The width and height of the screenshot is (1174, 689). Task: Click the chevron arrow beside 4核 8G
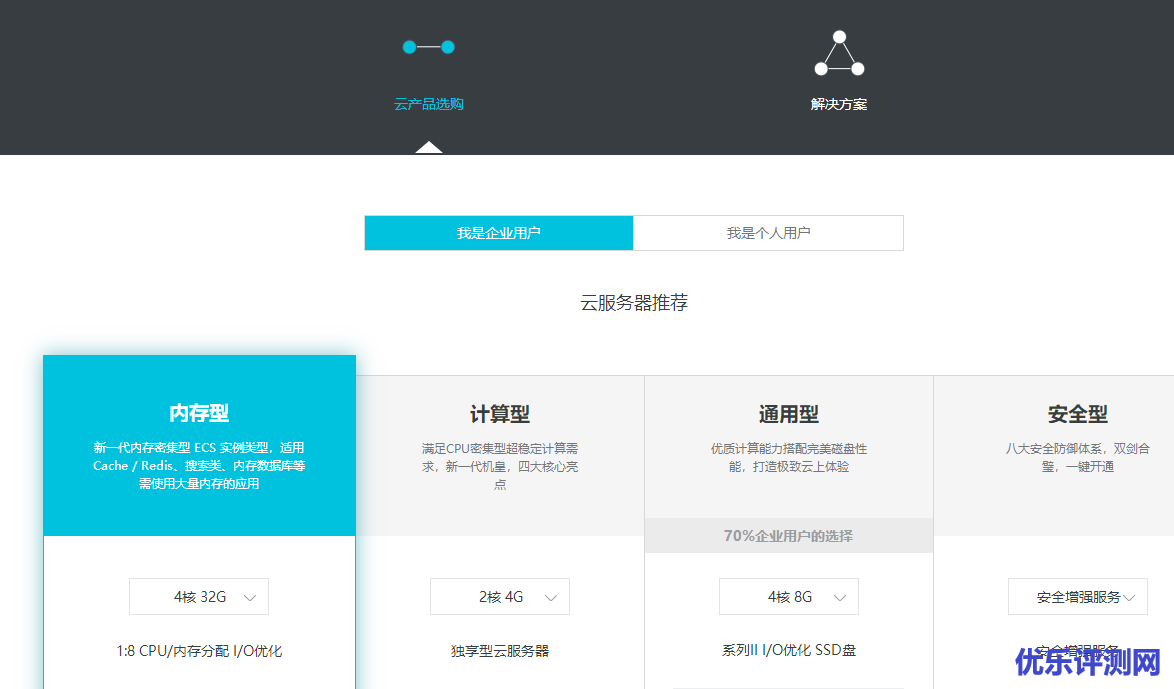pyautogui.click(x=840, y=598)
